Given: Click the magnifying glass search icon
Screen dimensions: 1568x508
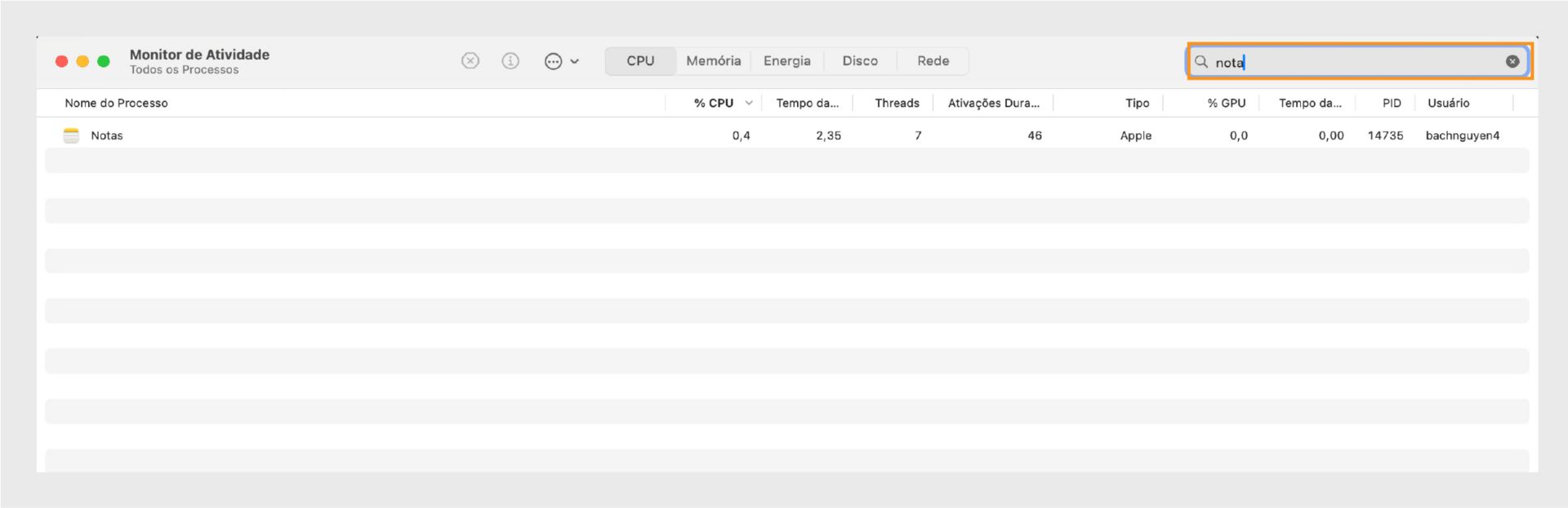Looking at the screenshot, I should 1201,61.
